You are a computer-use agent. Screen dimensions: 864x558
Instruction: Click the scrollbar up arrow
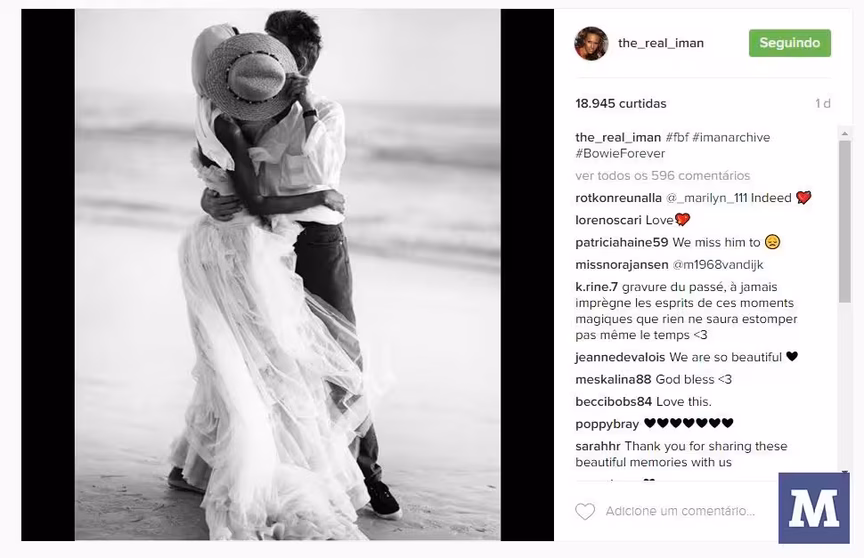pyautogui.click(x=845, y=133)
